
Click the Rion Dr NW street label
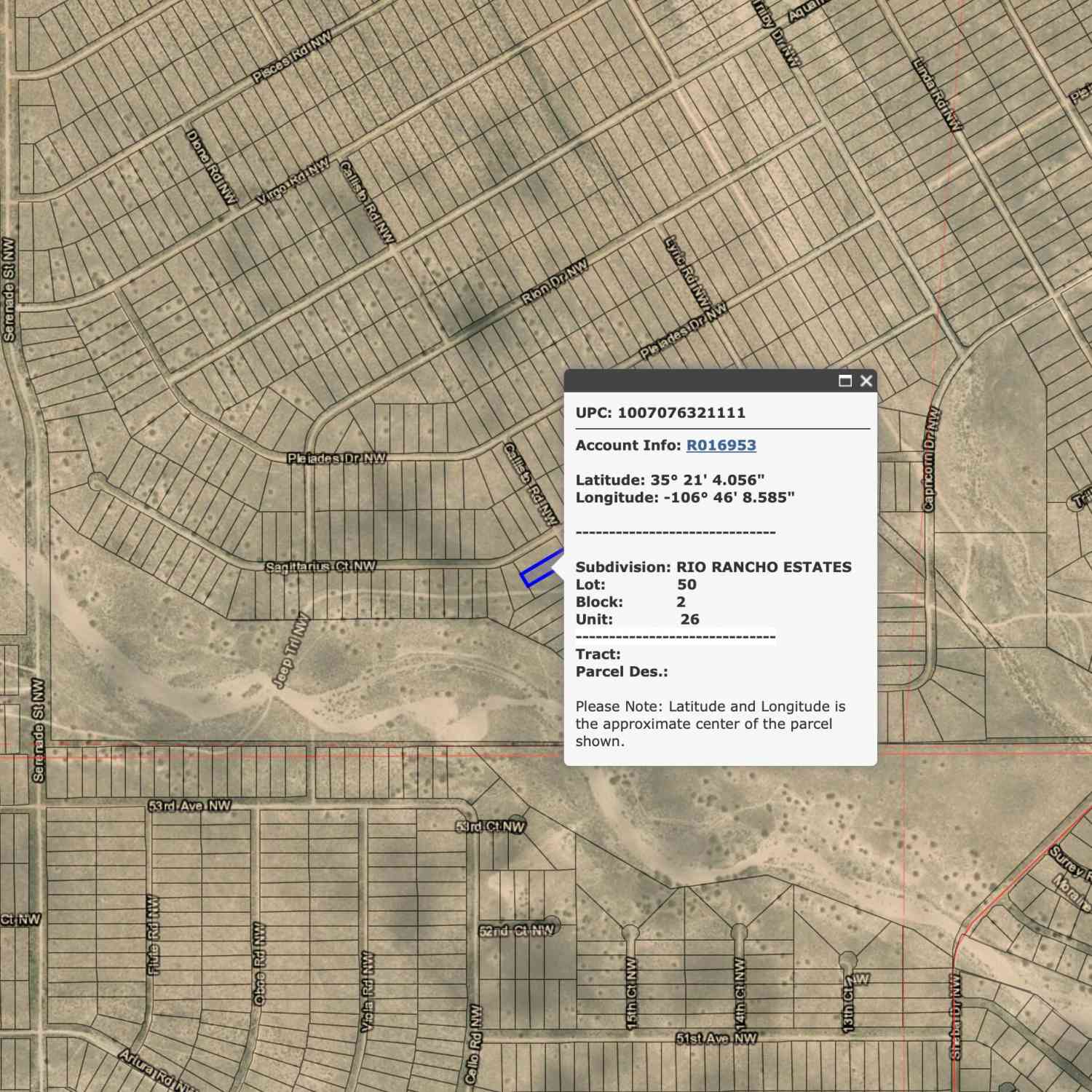555,283
